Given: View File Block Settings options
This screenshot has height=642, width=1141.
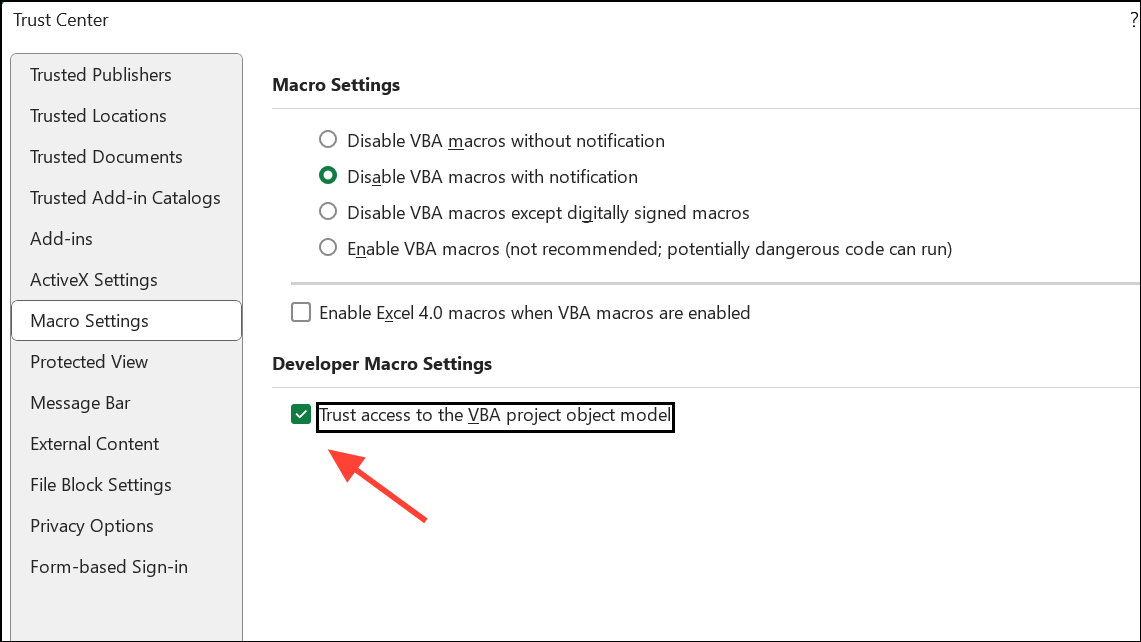Looking at the screenshot, I should point(100,484).
